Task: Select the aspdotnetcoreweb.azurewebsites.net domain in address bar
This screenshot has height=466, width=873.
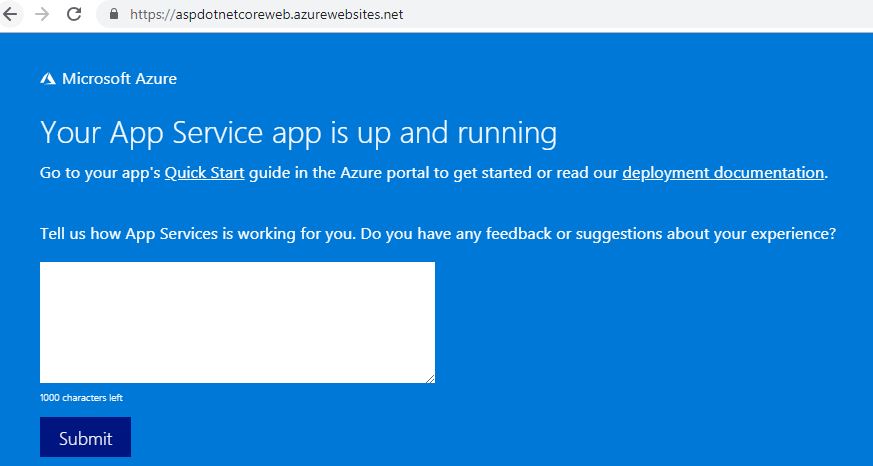Action: coord(289,14)
